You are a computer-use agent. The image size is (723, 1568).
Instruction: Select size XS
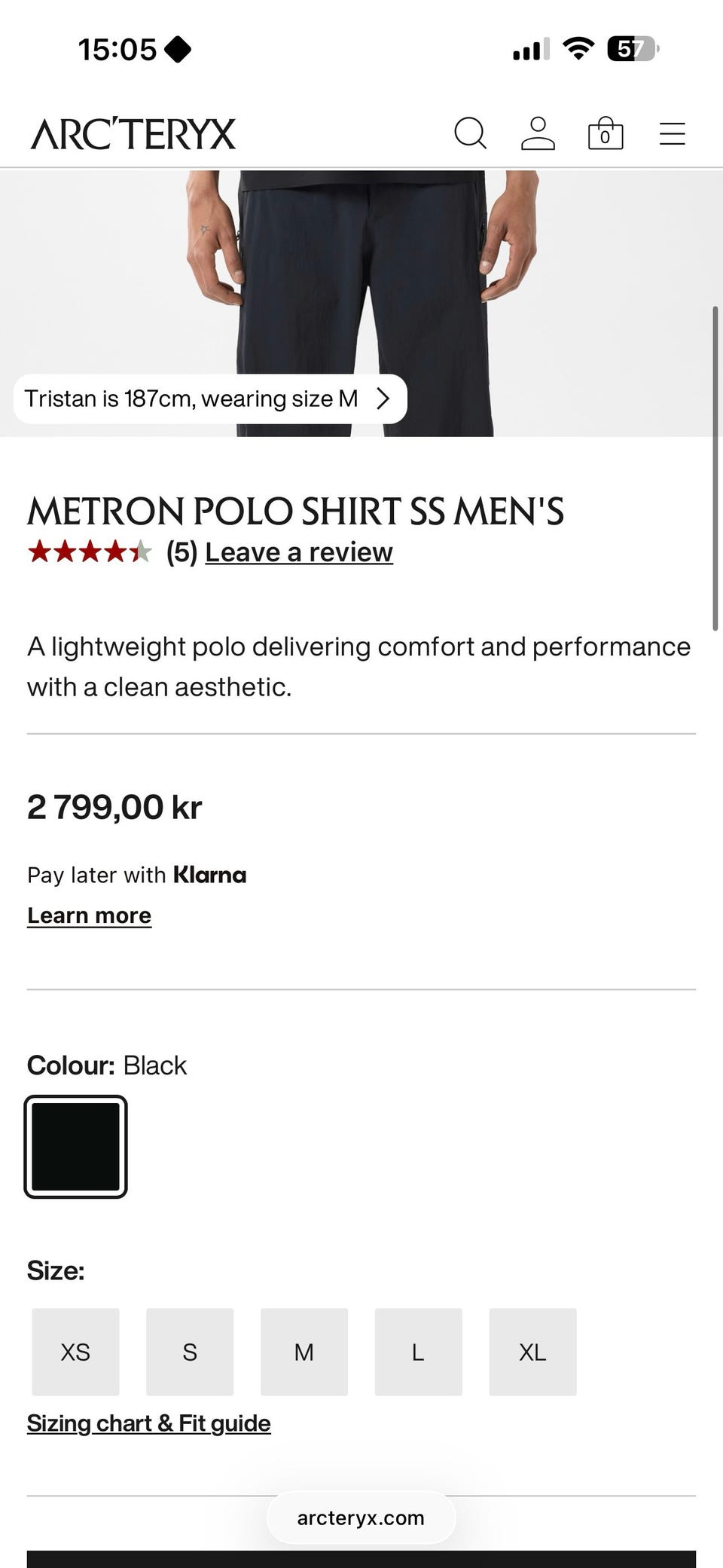click(75, 1353)
